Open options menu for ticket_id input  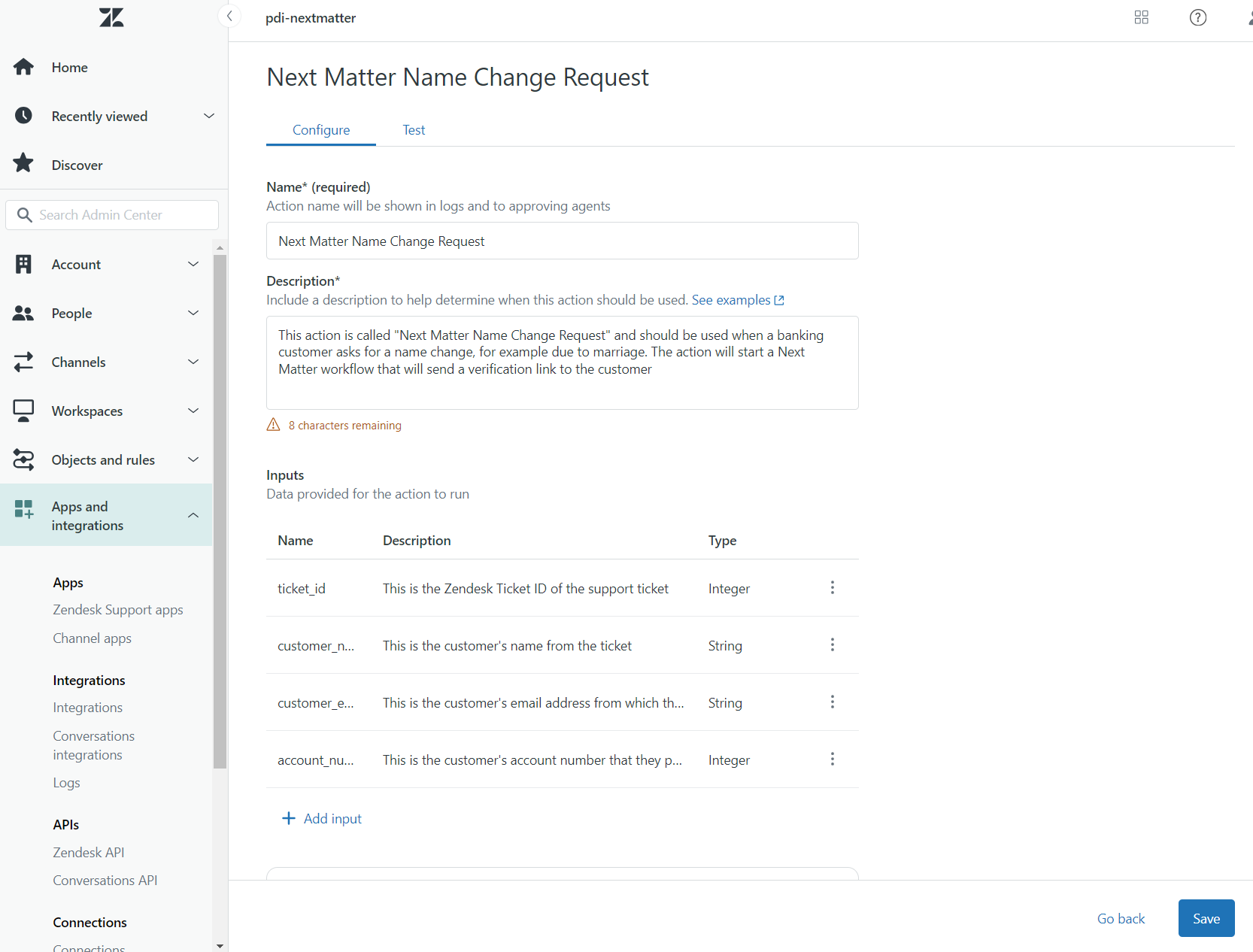(832, 588)
